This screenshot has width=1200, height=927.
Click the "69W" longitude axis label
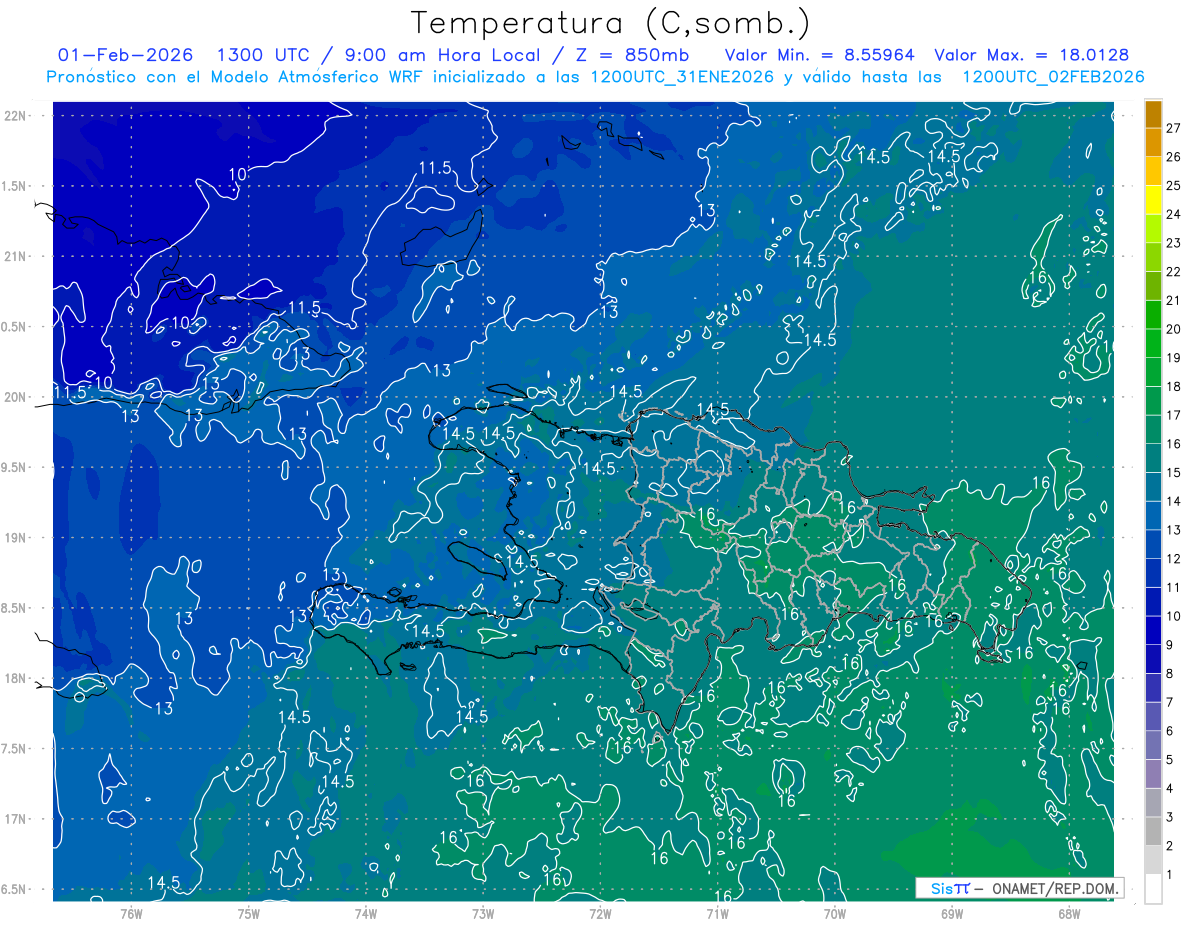pos(952,914)
